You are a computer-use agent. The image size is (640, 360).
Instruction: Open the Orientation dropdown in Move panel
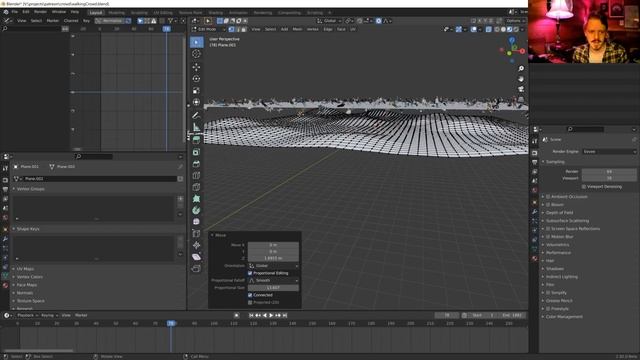pos(273,266)
